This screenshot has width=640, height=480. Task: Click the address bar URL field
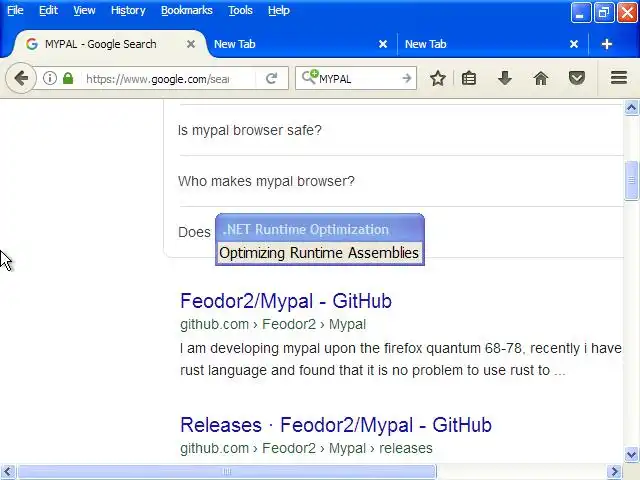159,78
